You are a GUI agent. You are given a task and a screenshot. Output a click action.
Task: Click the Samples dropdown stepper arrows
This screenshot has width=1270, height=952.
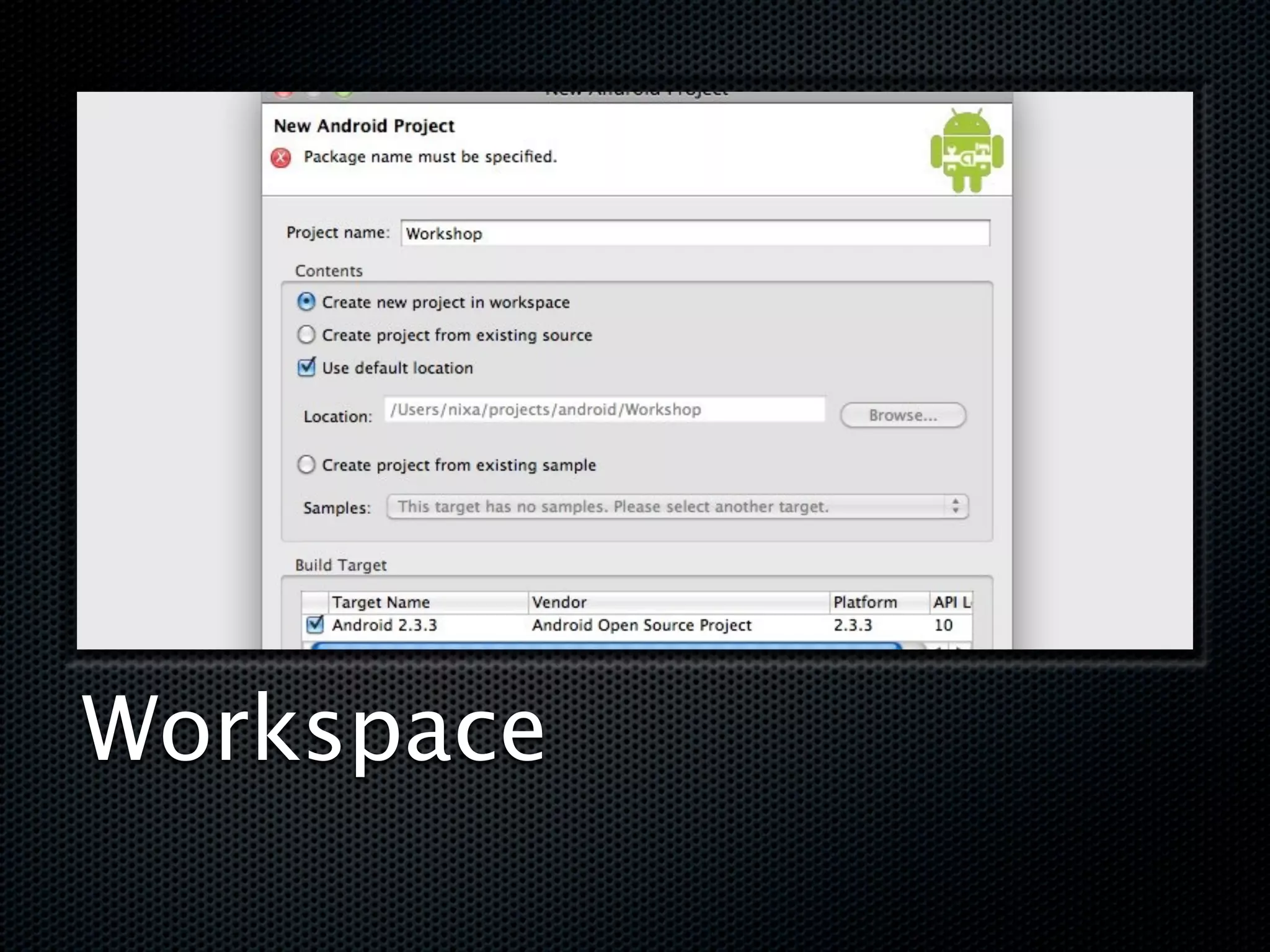956,506
